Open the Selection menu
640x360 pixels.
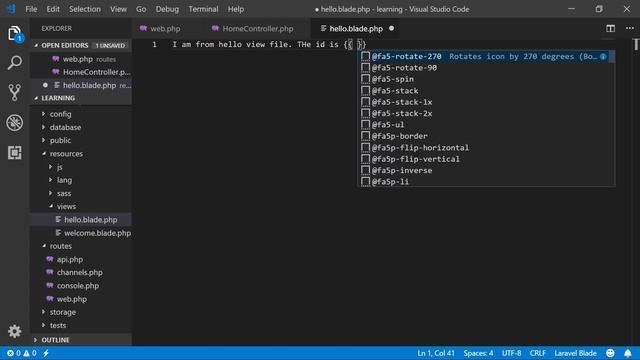coord(84,9)
